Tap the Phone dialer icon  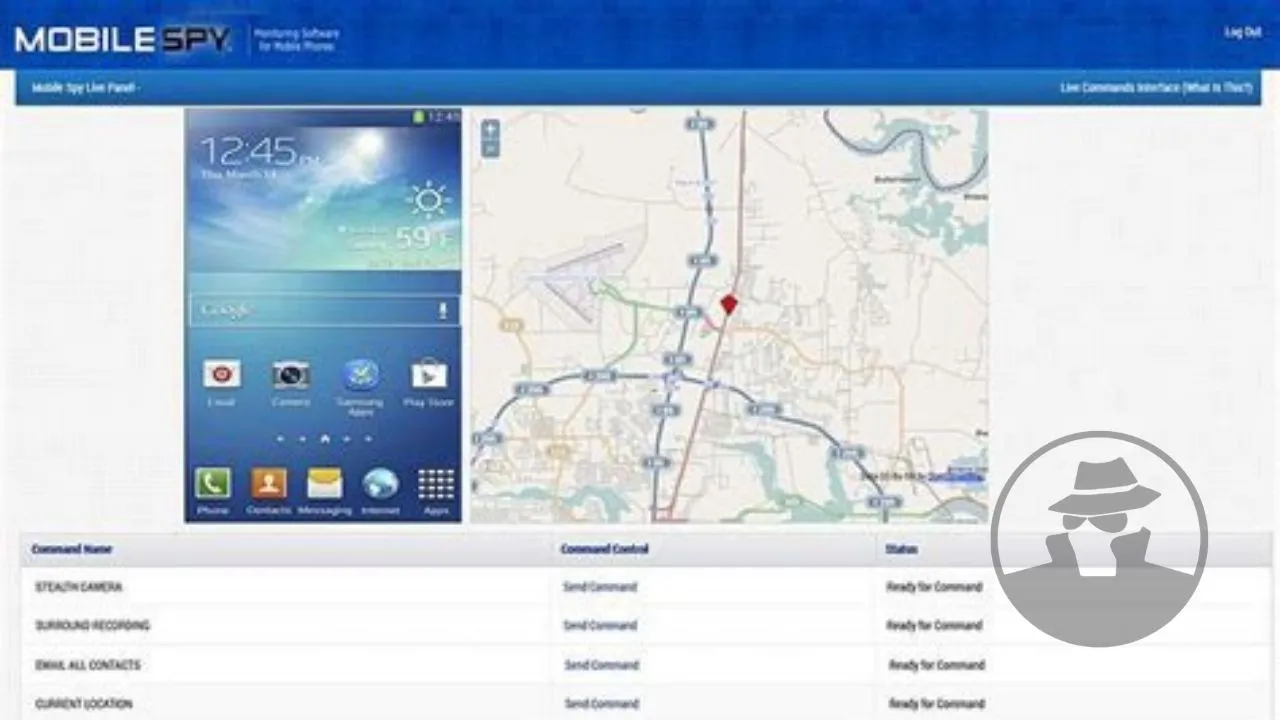click(x=213, y=484)
